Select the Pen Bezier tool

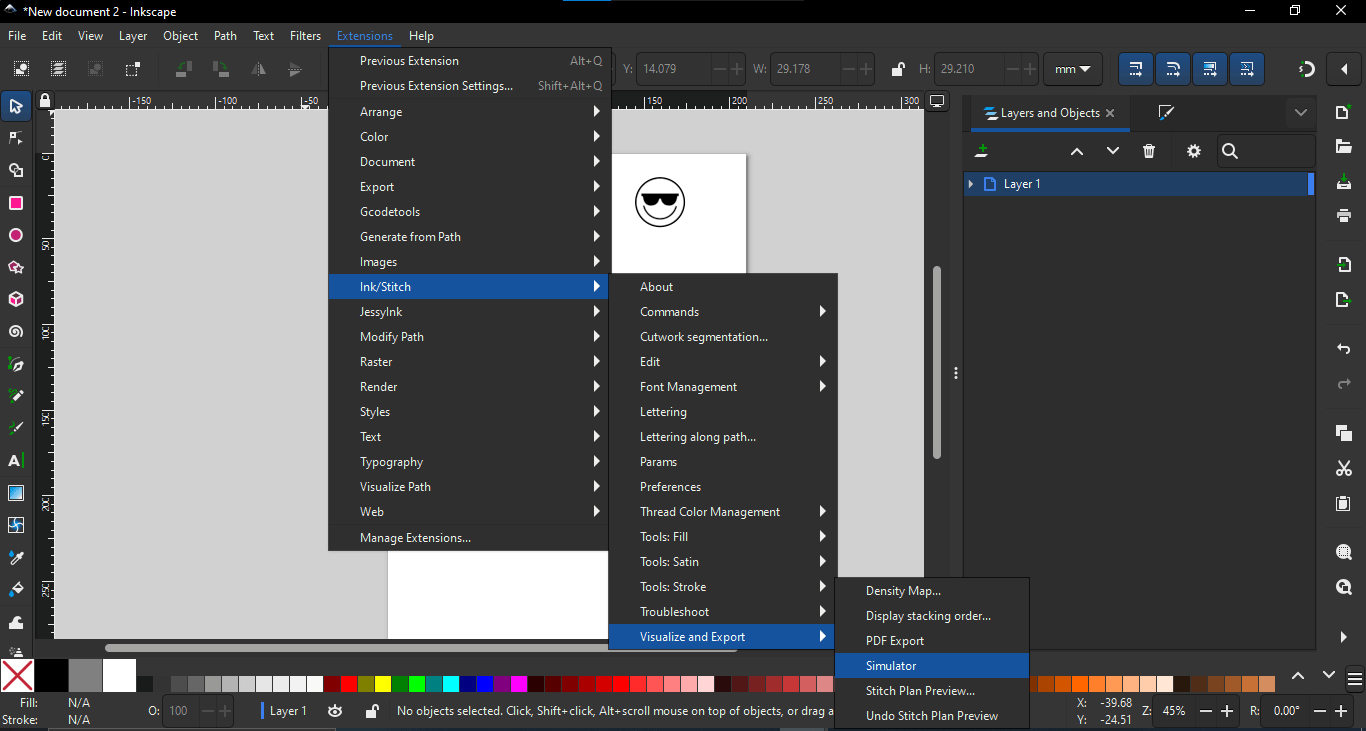[16, 365]
